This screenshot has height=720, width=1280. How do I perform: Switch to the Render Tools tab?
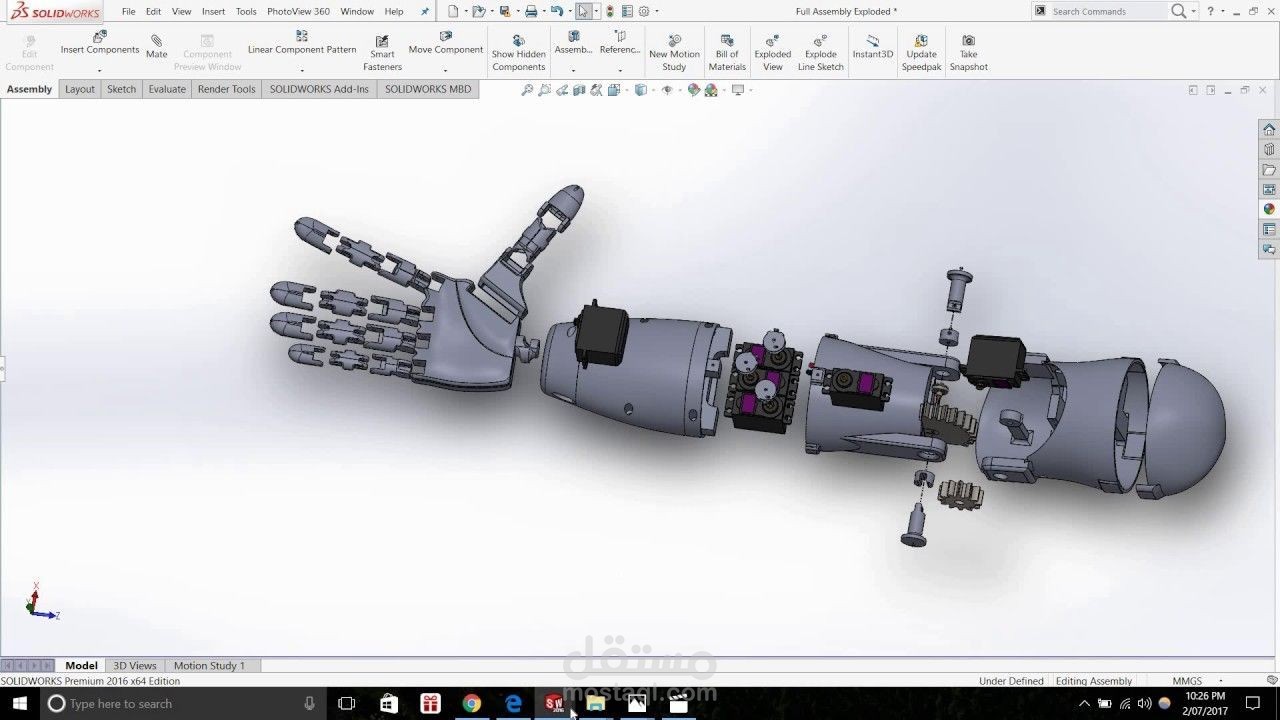tap(226, 89)
